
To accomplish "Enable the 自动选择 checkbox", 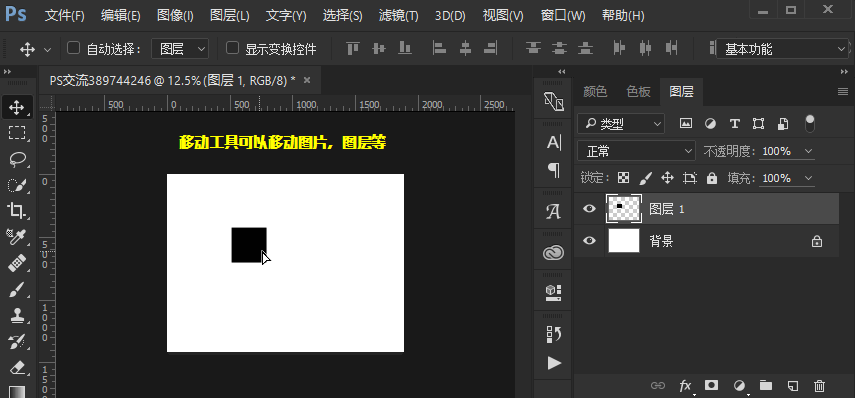I will point(73,48).
